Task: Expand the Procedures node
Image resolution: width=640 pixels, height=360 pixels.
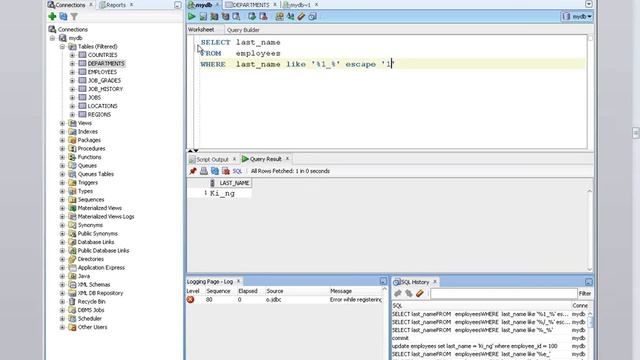Action: coord(62,149)
